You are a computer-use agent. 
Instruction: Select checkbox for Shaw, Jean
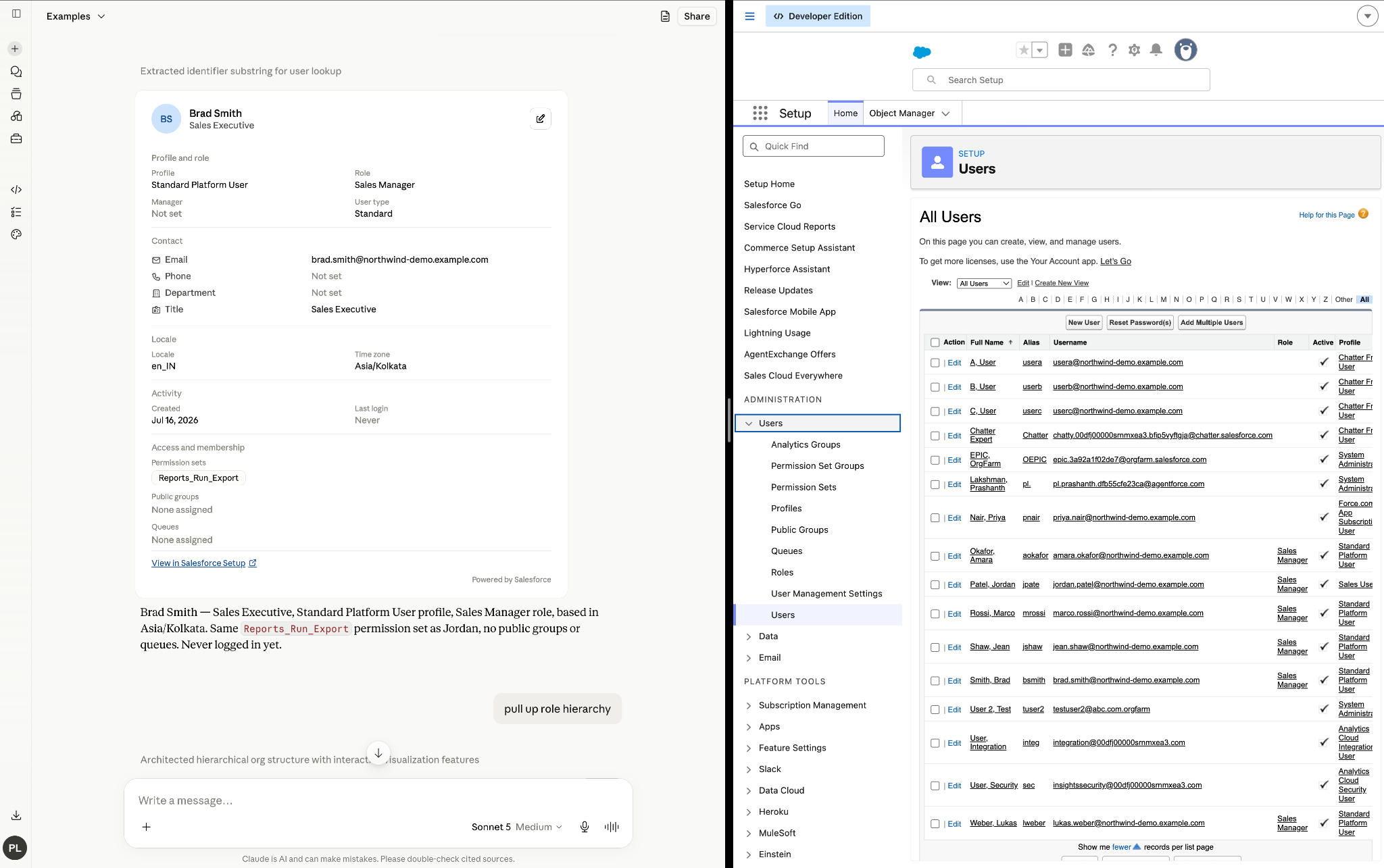935,647
